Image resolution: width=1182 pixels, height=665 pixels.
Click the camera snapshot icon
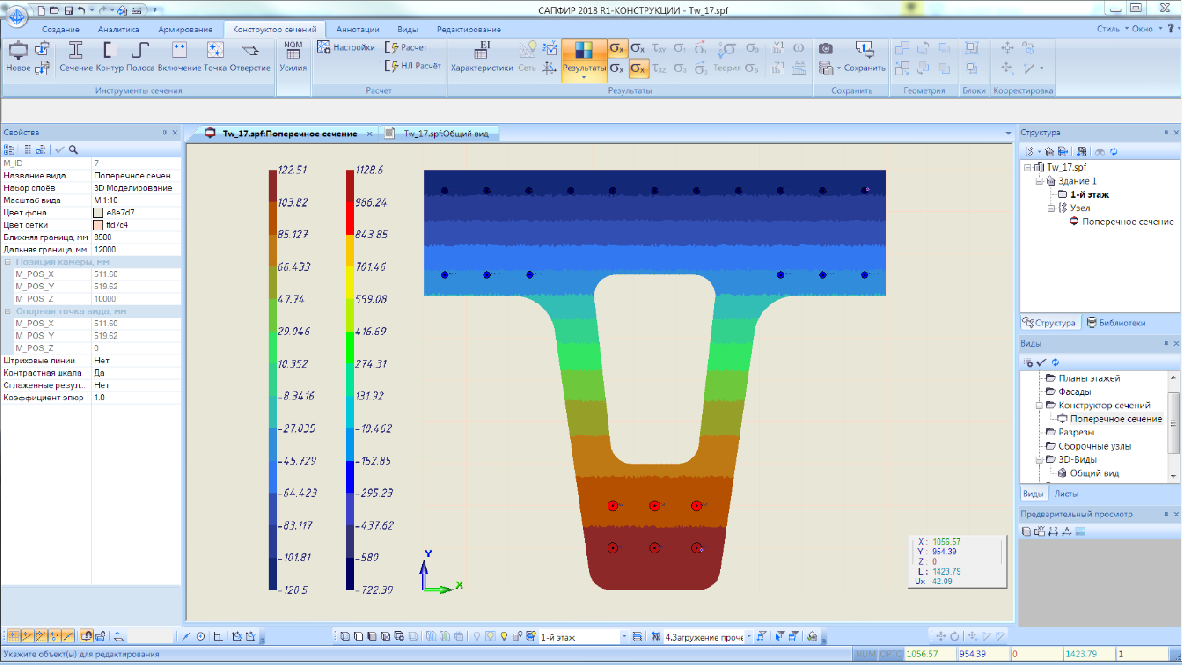pyautogui.click(x=826, y=48)
